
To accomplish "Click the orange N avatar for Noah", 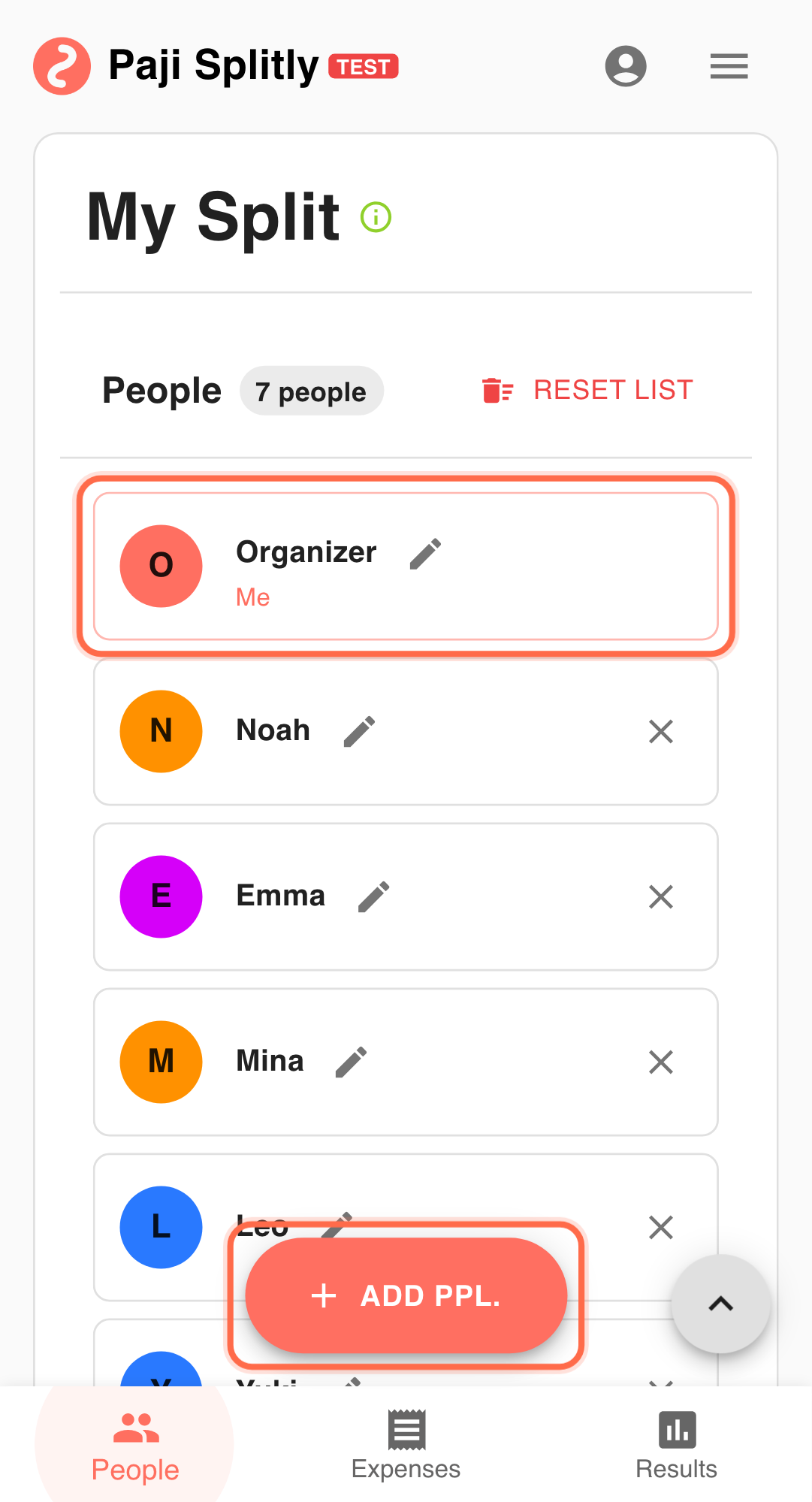I will click(161, 731).
